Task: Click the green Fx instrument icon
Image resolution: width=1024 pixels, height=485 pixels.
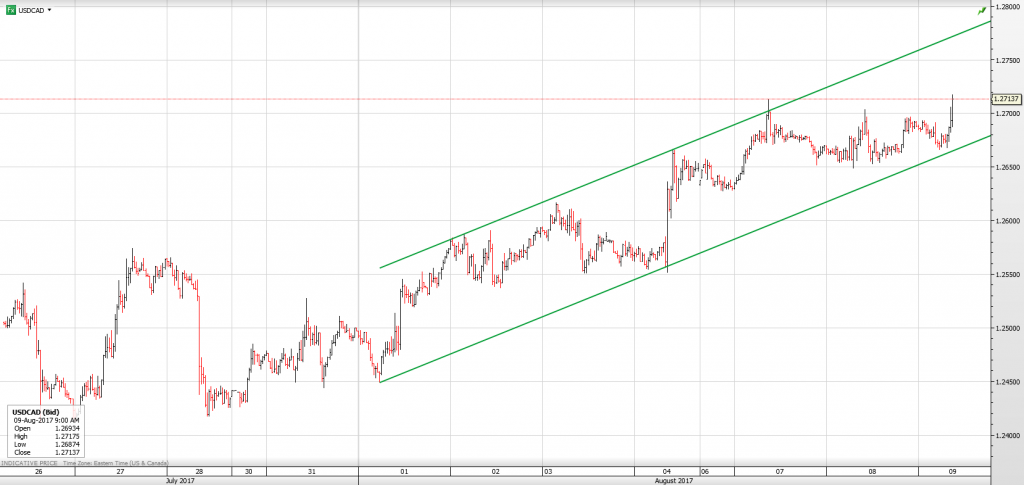Action: (x=10, y=9)
